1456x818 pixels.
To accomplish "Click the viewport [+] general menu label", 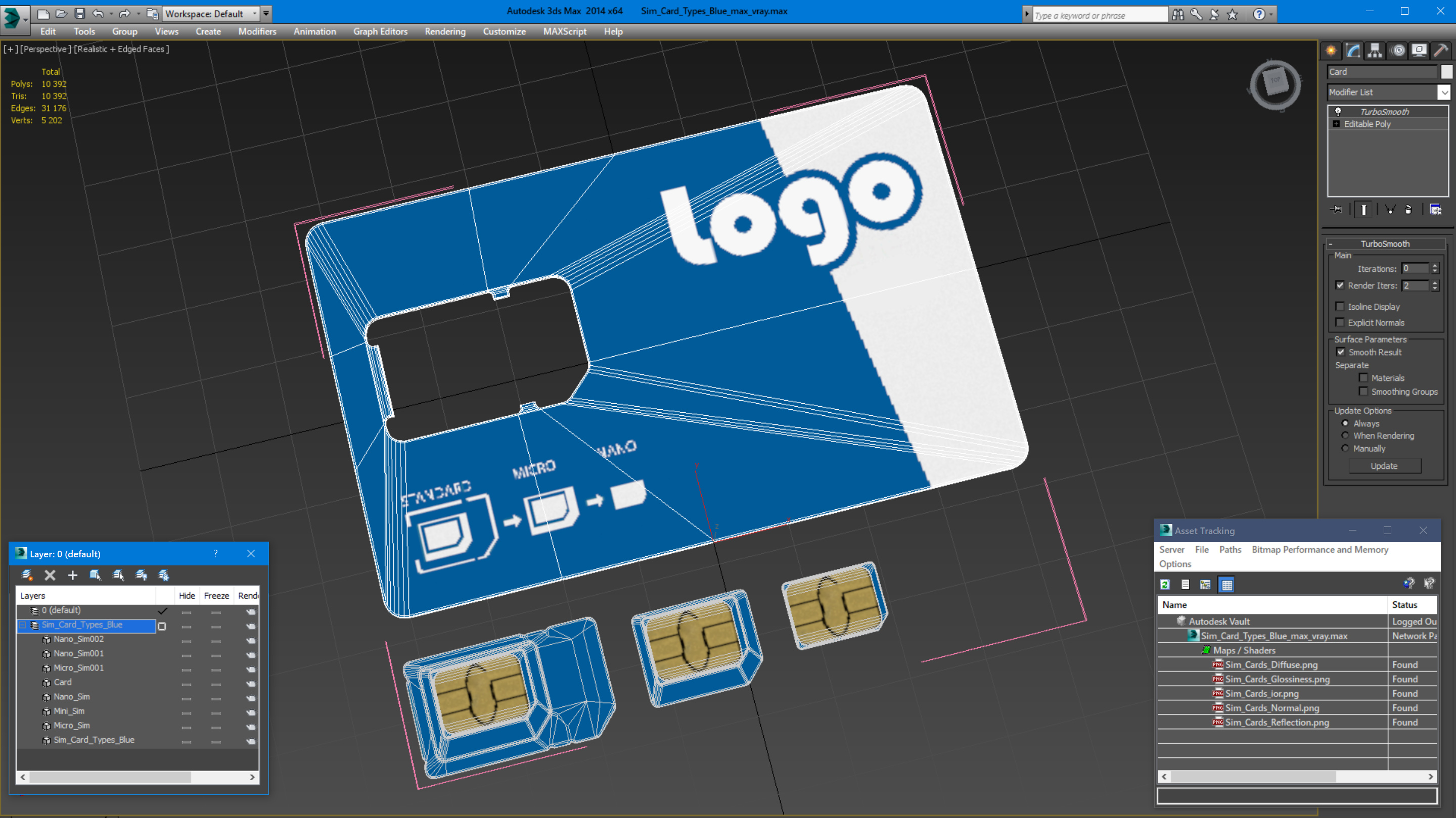I will [11, 49].
